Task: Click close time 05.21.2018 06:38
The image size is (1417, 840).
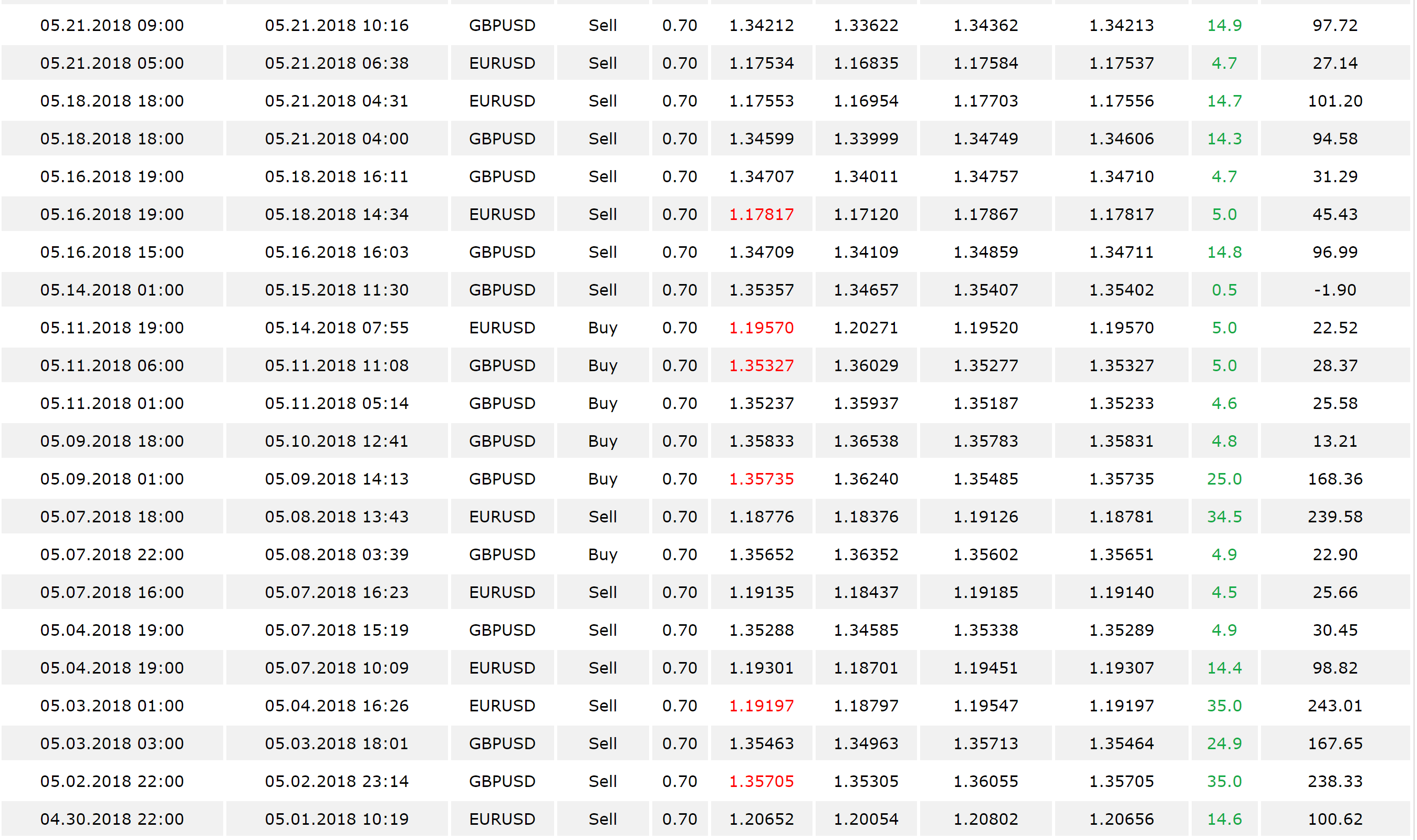Action: 337,64
